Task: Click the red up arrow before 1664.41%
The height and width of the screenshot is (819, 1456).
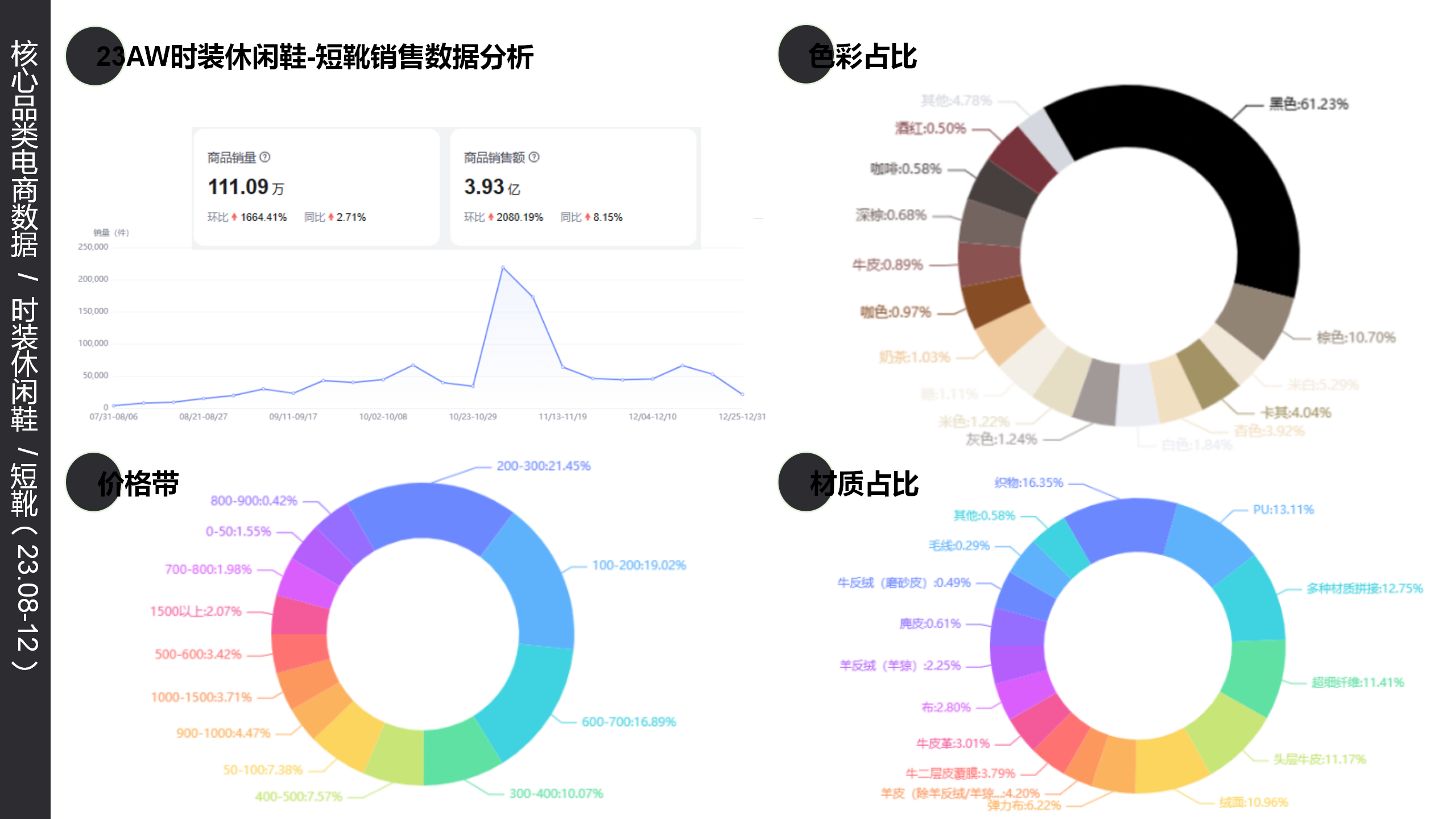Action: pos(234,217)
